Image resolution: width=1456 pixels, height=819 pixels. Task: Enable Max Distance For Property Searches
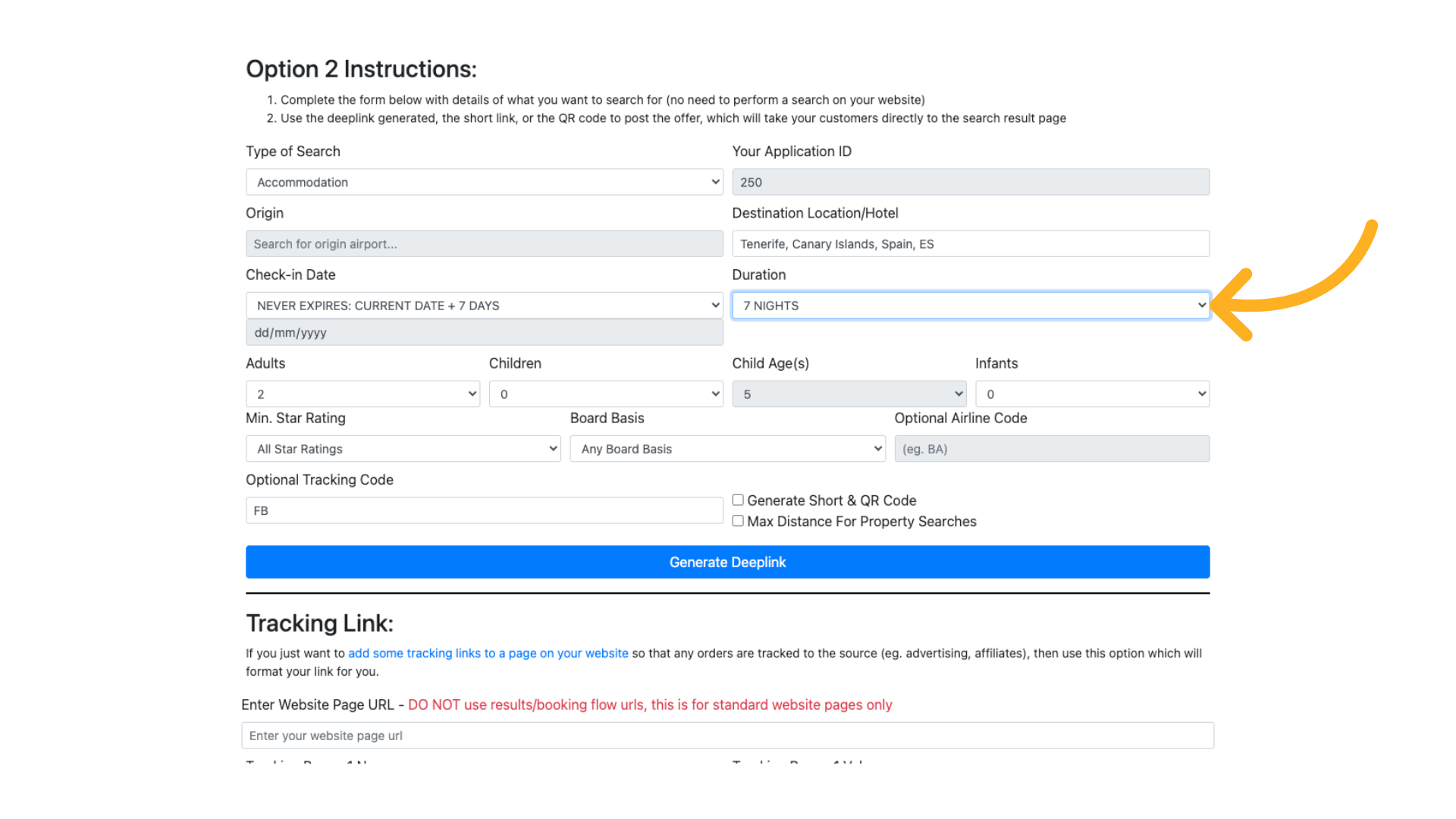(738, 520)
